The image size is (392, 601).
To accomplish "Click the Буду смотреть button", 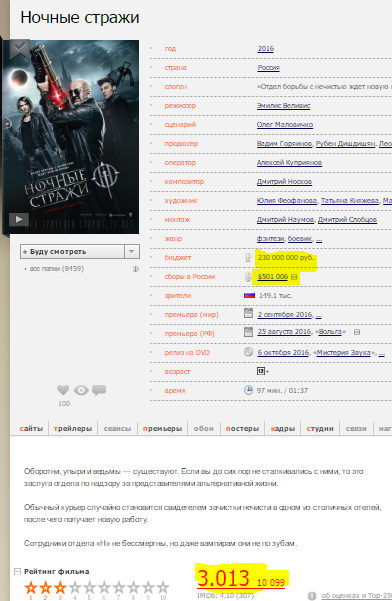I will coord(72,251).
